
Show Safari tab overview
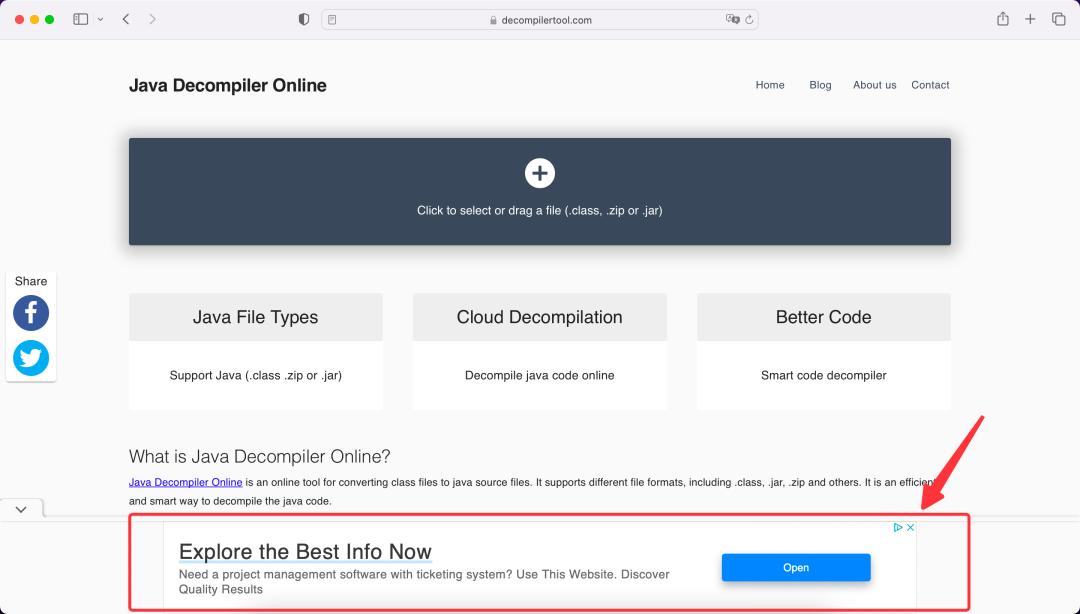pos(1058,19)
